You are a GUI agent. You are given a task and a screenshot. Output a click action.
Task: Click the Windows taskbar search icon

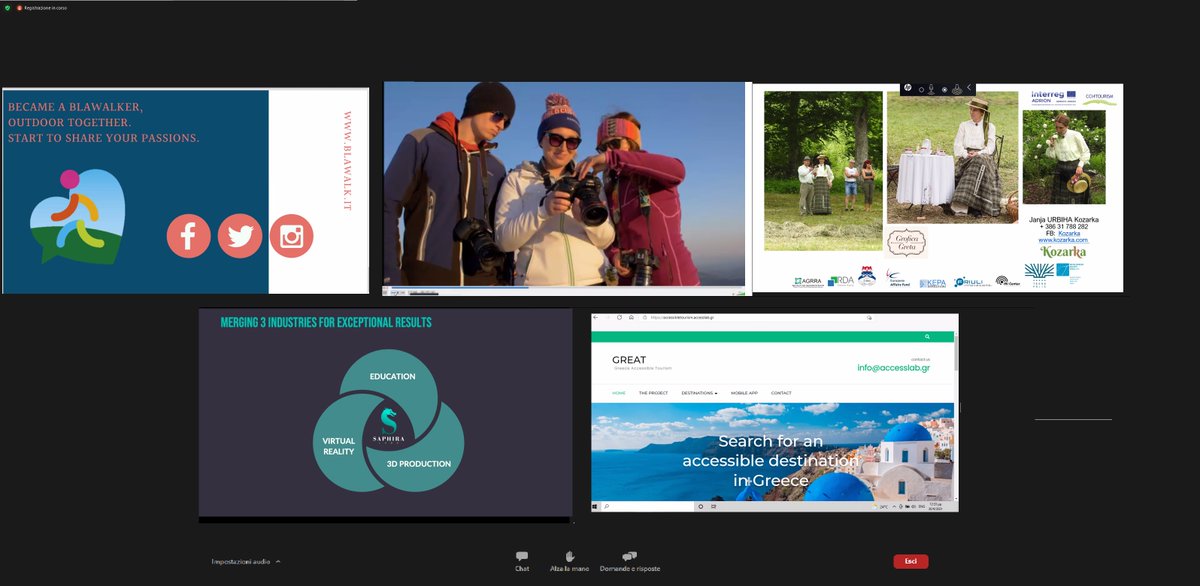click(x=607, y=507)
